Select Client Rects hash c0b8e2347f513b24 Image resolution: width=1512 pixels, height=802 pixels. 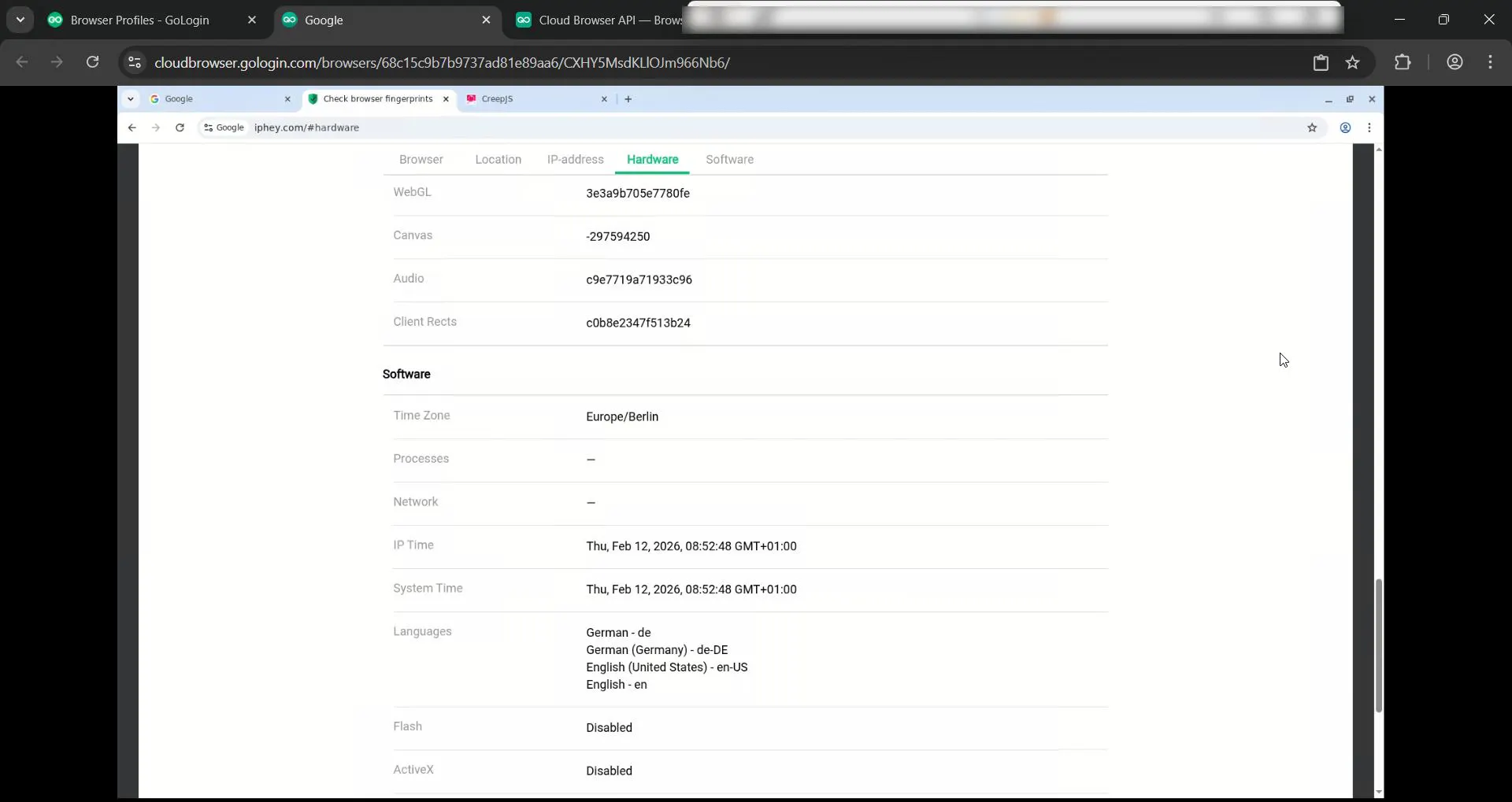point(638,323)
